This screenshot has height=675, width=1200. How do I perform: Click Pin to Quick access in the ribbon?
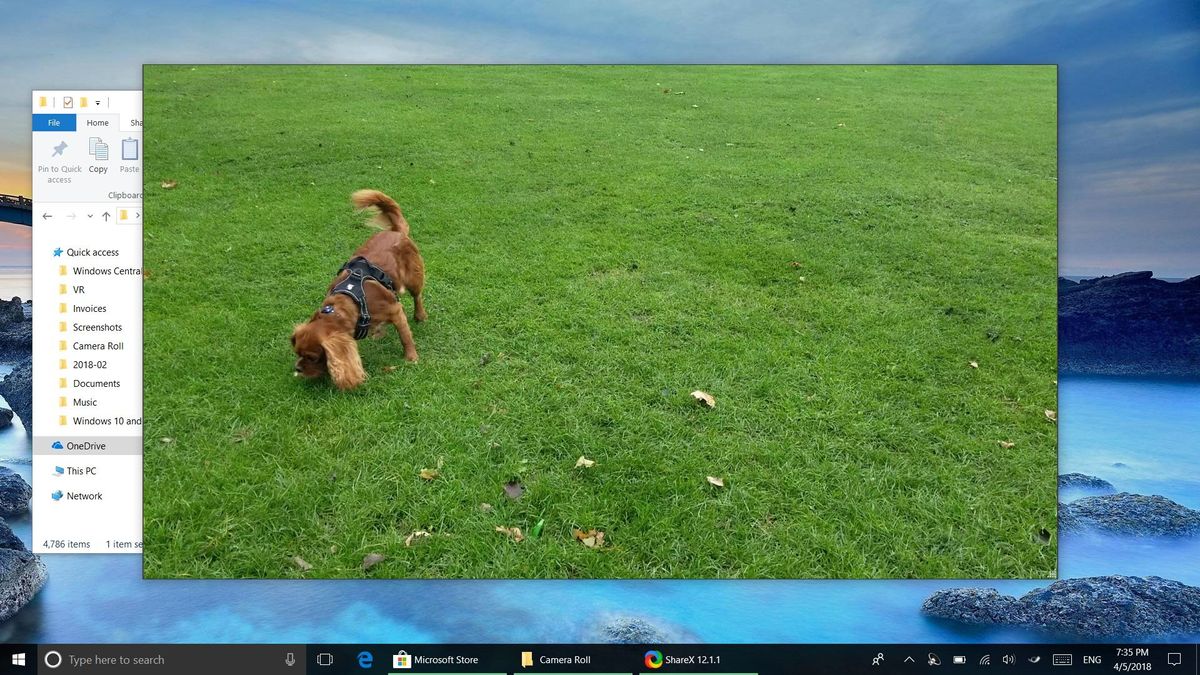tap(58, 160)
